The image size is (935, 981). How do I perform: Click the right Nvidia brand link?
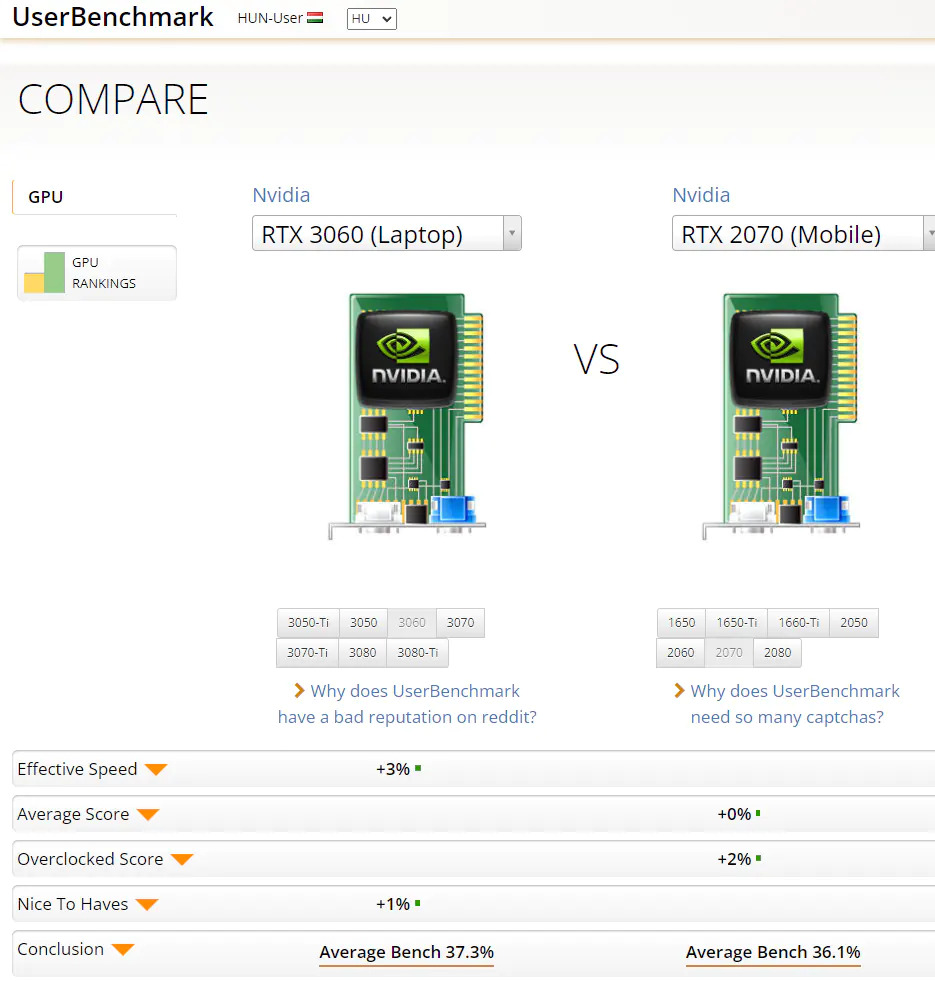coord(701,195)
